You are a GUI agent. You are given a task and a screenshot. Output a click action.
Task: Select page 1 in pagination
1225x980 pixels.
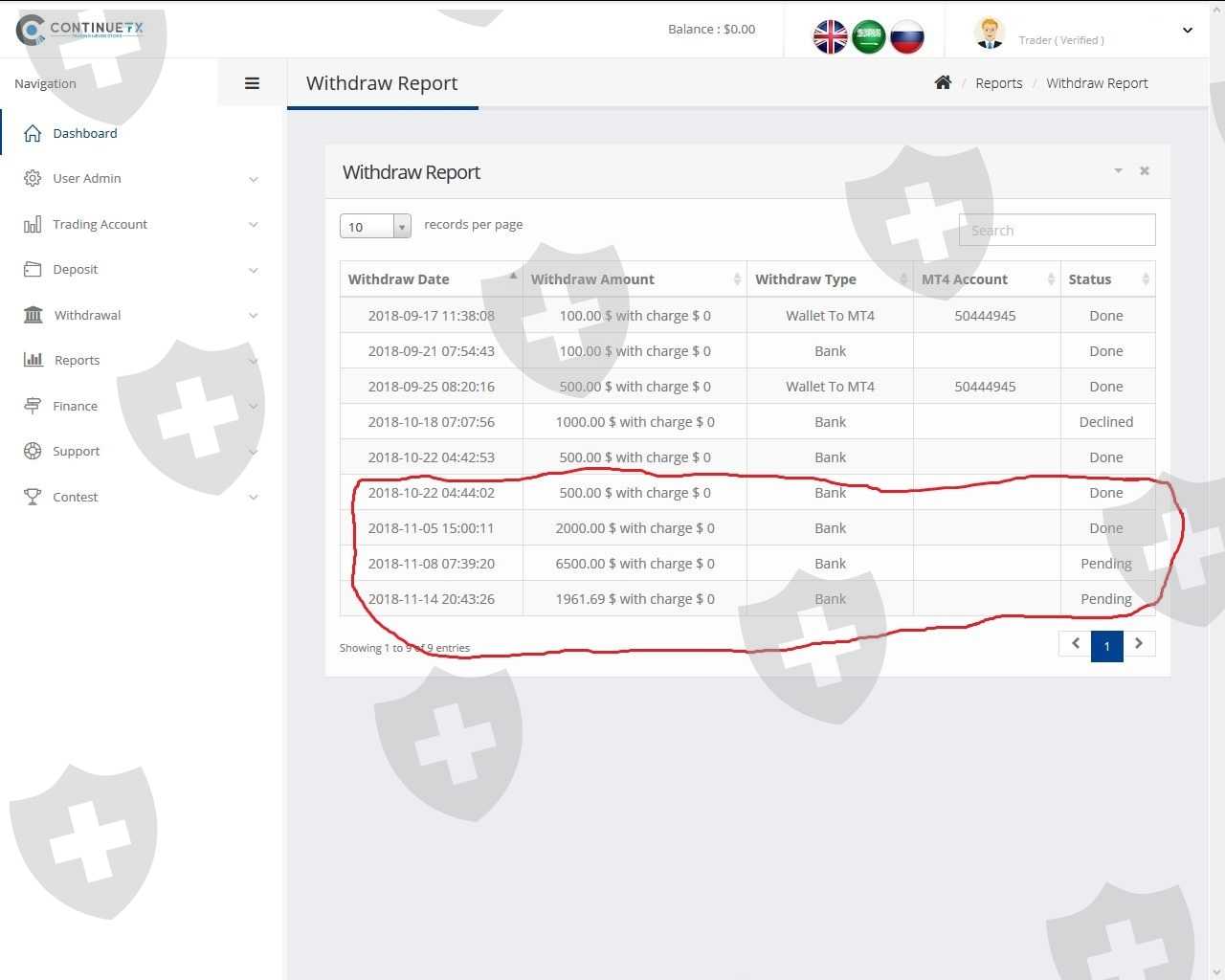pyautogui.click(x=1107, y=645)
